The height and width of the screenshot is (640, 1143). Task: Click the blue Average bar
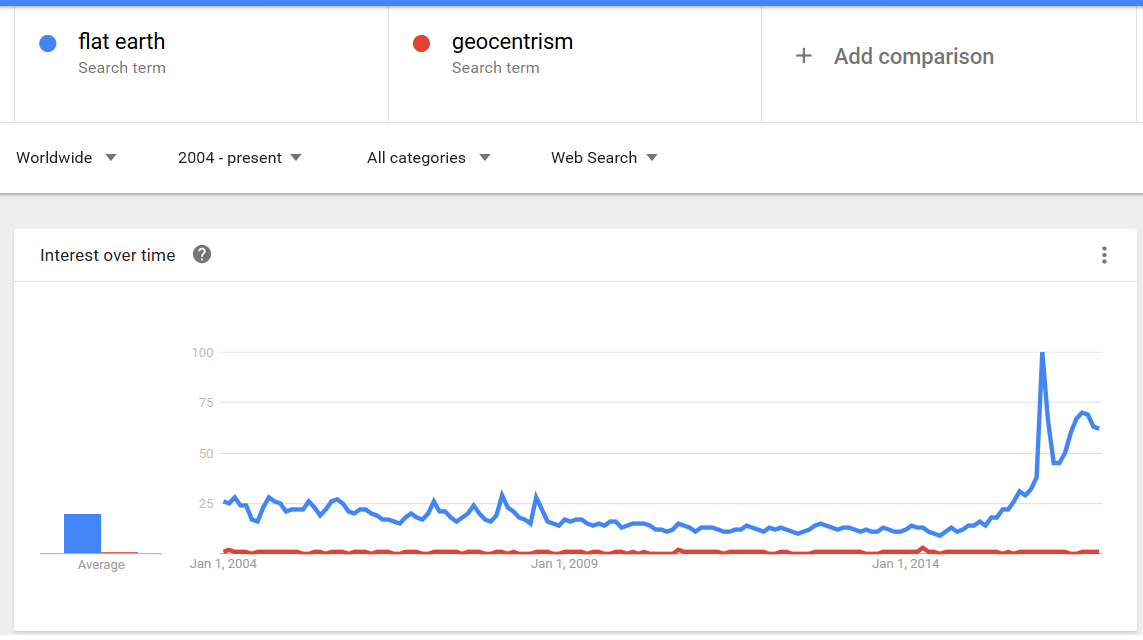point(82,533)
